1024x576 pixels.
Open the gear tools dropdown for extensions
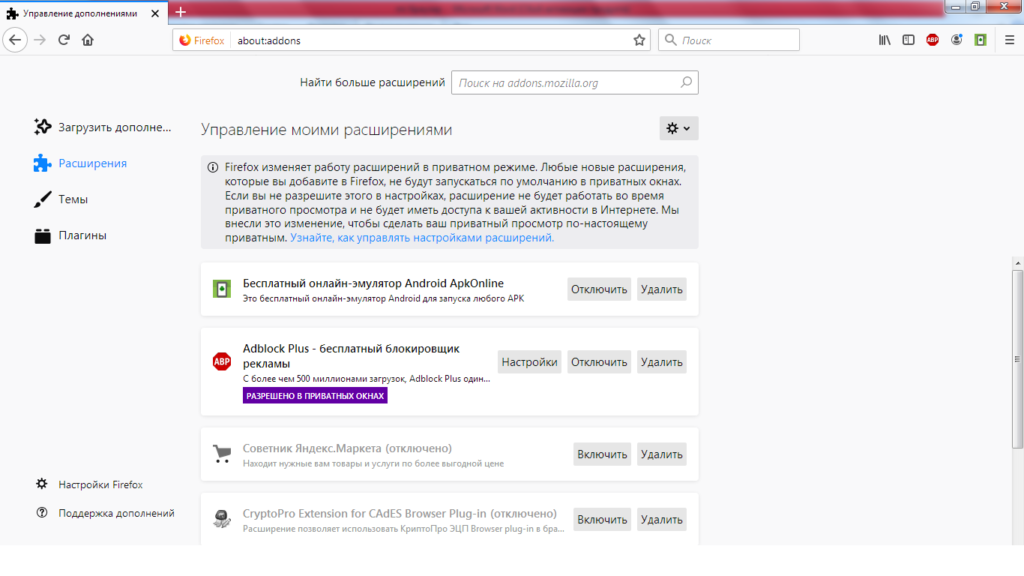[x=679, y=129]
